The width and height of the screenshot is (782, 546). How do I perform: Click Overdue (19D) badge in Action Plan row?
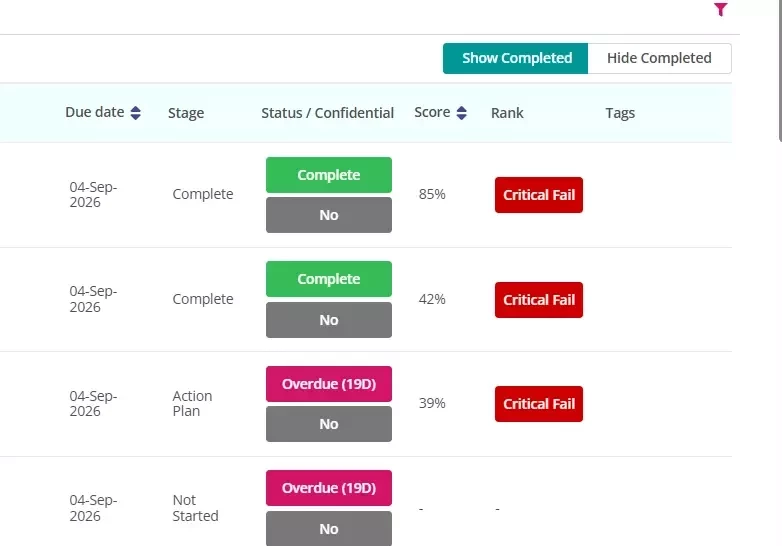[329, 384]
